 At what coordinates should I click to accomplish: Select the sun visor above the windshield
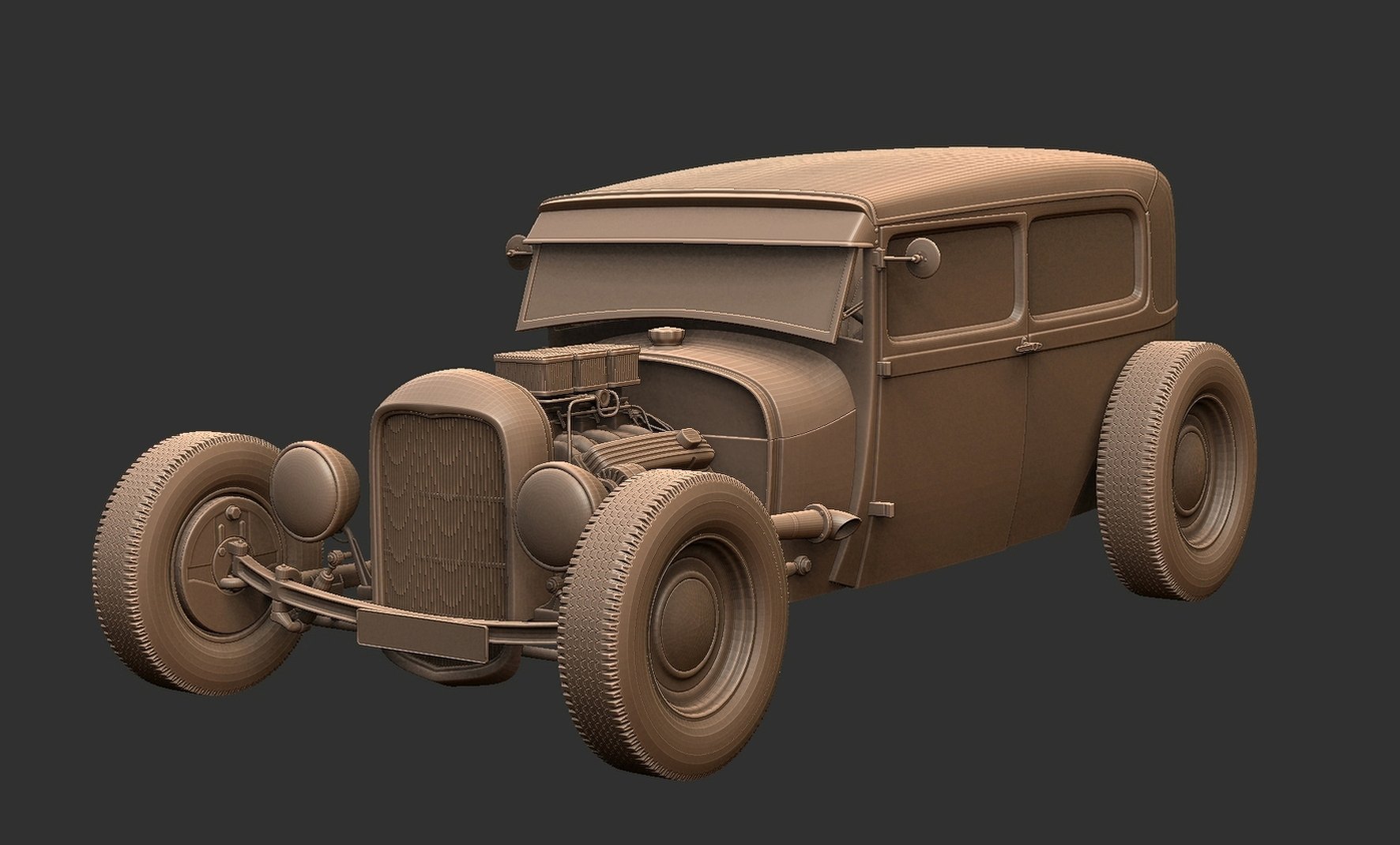coord(699,225)
